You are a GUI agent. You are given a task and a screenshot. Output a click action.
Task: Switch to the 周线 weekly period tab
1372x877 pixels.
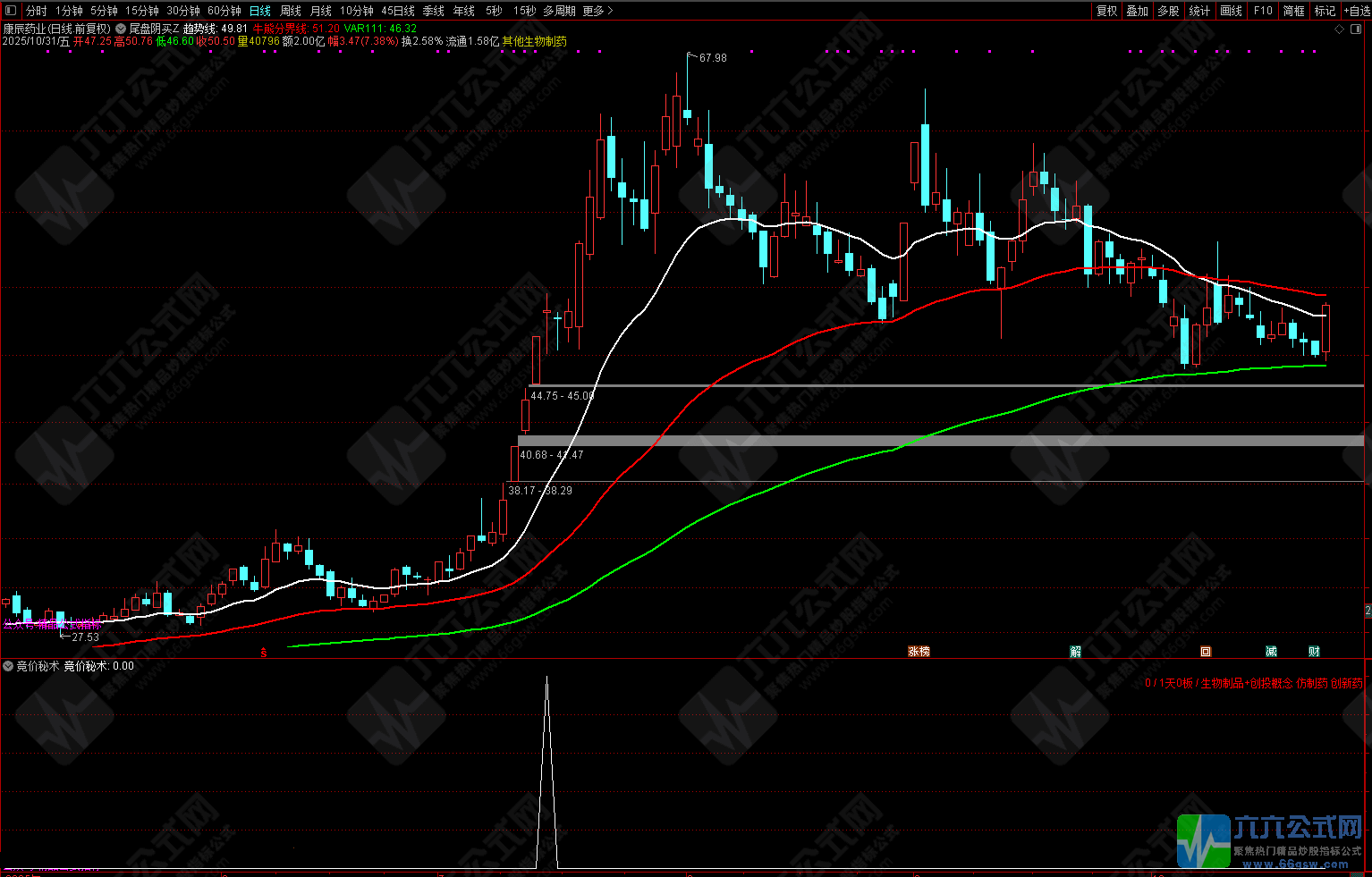(291, 11)
